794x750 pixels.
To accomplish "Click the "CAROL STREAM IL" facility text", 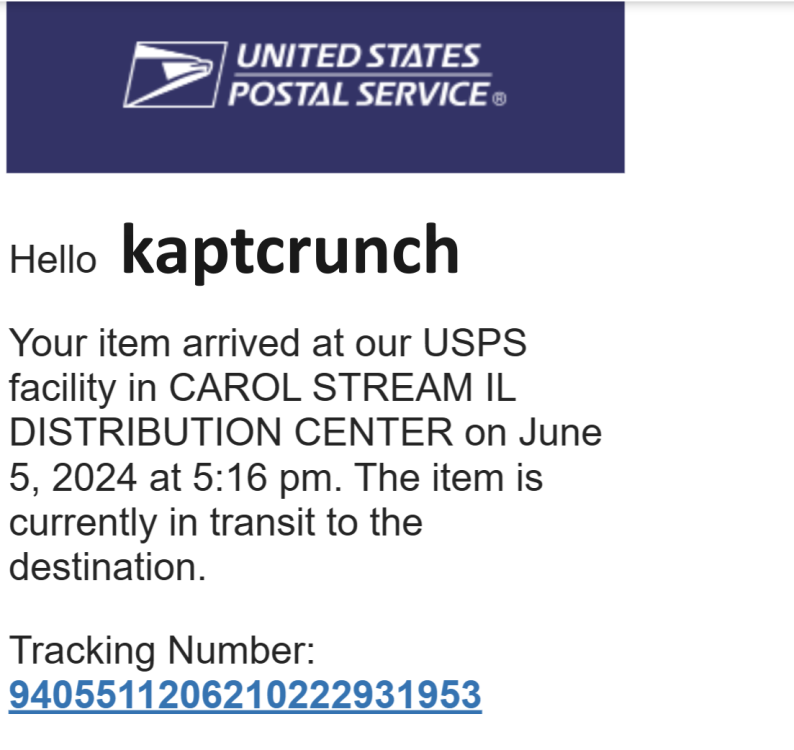I will [x=342, y=388].
